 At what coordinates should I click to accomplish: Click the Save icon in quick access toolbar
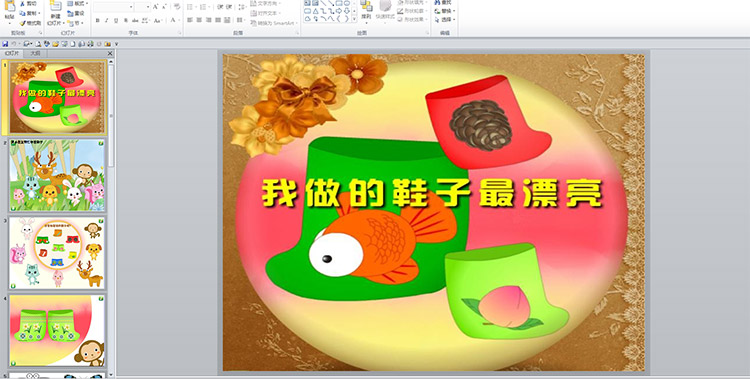(5, 44)
